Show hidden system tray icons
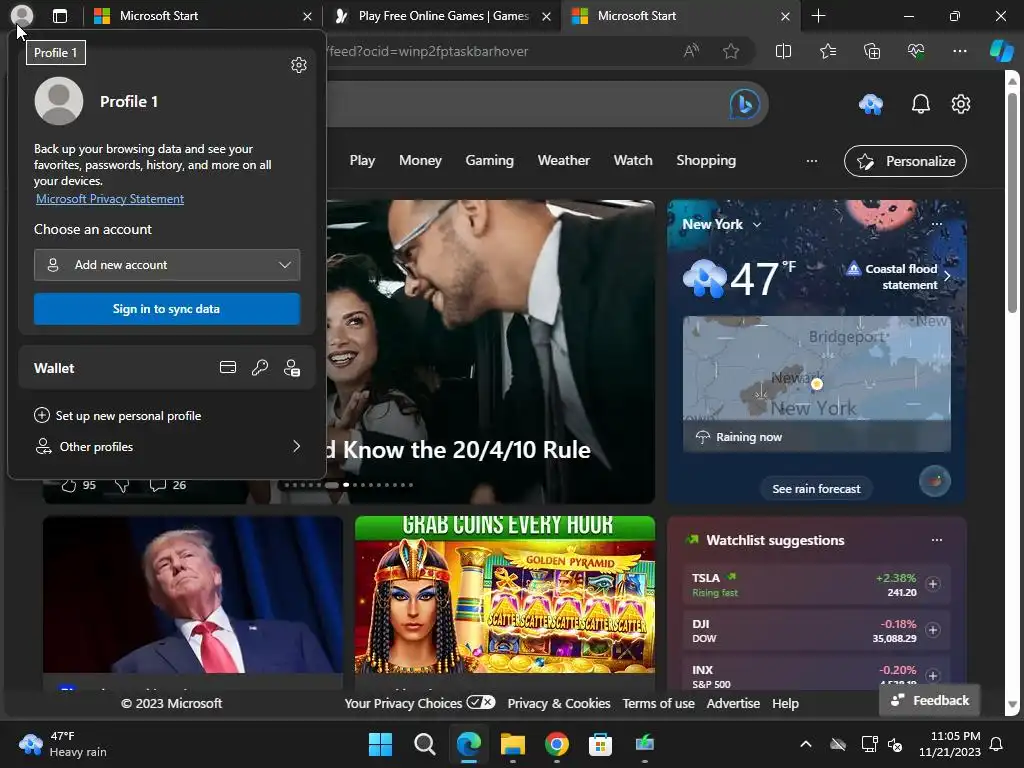The height and width of the screenshot is (768, 1024). point(806,744)
